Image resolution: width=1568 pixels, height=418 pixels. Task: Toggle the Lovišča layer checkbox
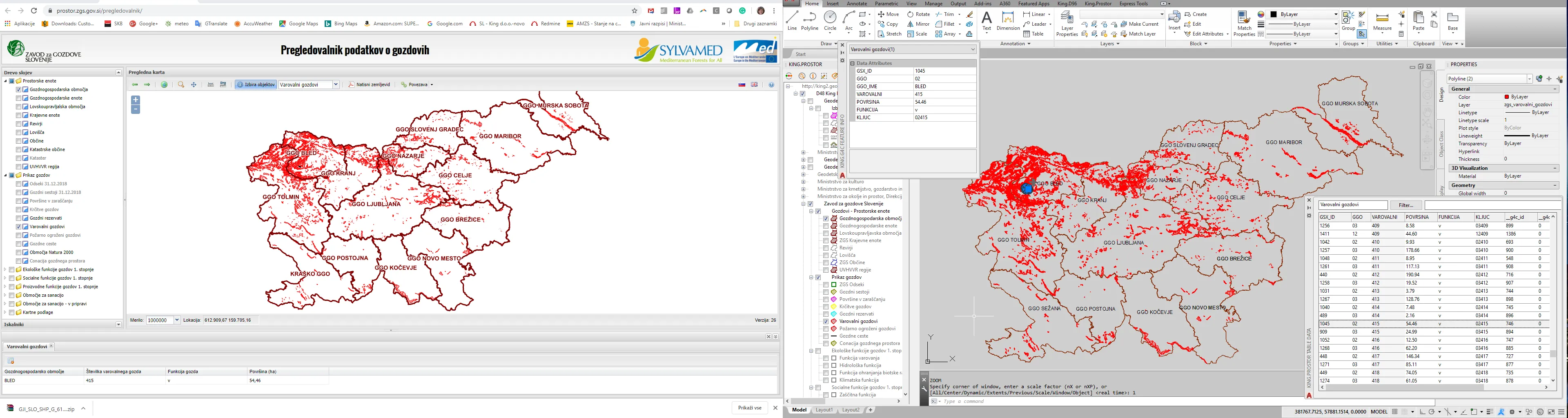click(x=19, y=132)
